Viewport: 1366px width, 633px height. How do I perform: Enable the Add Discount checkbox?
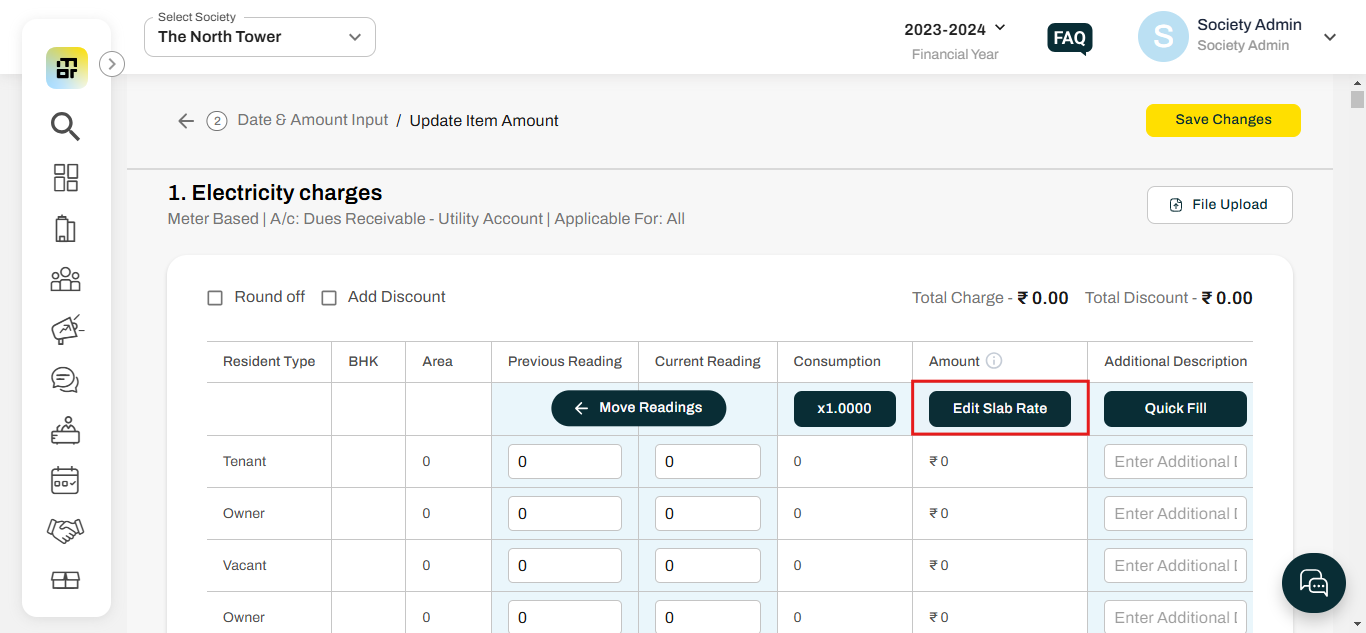pyautogui.click(x=330, y=297)
